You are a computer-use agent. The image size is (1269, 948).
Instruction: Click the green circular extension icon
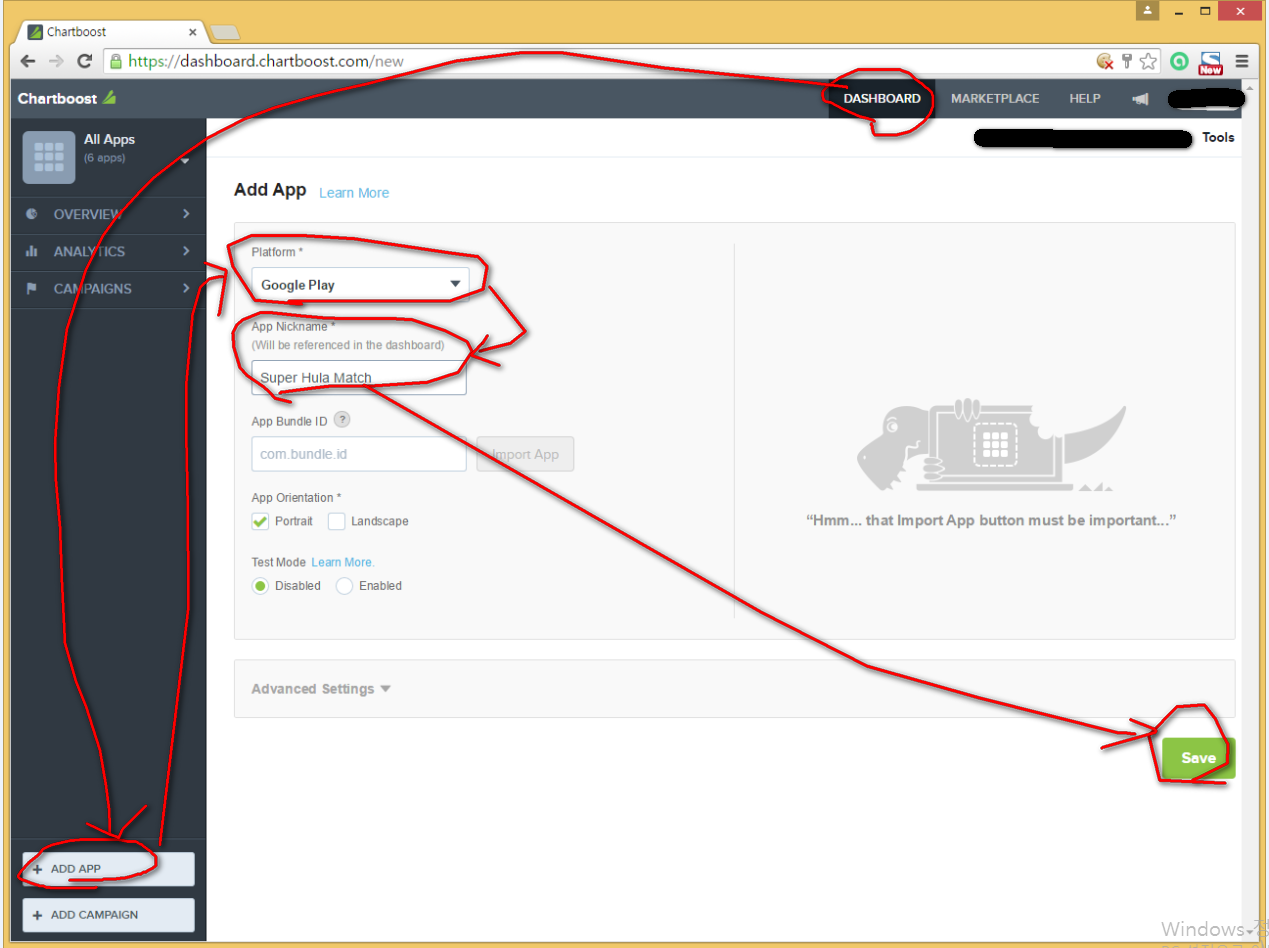pyautogui.click(x=1180, y=61)
